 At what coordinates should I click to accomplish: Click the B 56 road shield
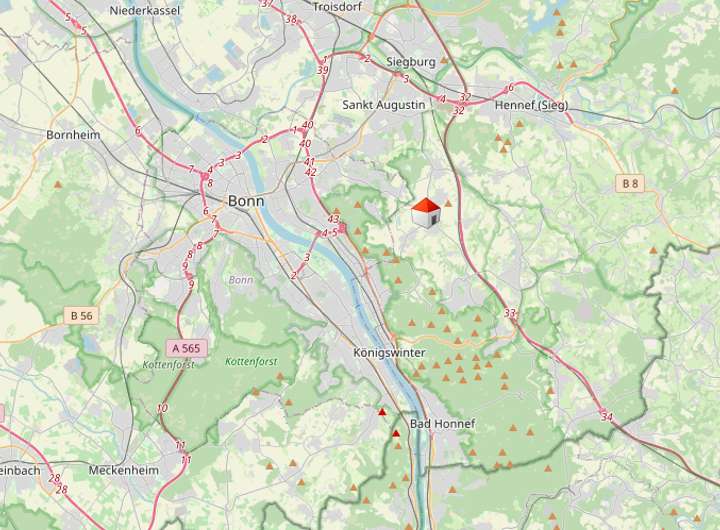pyautogui.click(x=81, y=316)
